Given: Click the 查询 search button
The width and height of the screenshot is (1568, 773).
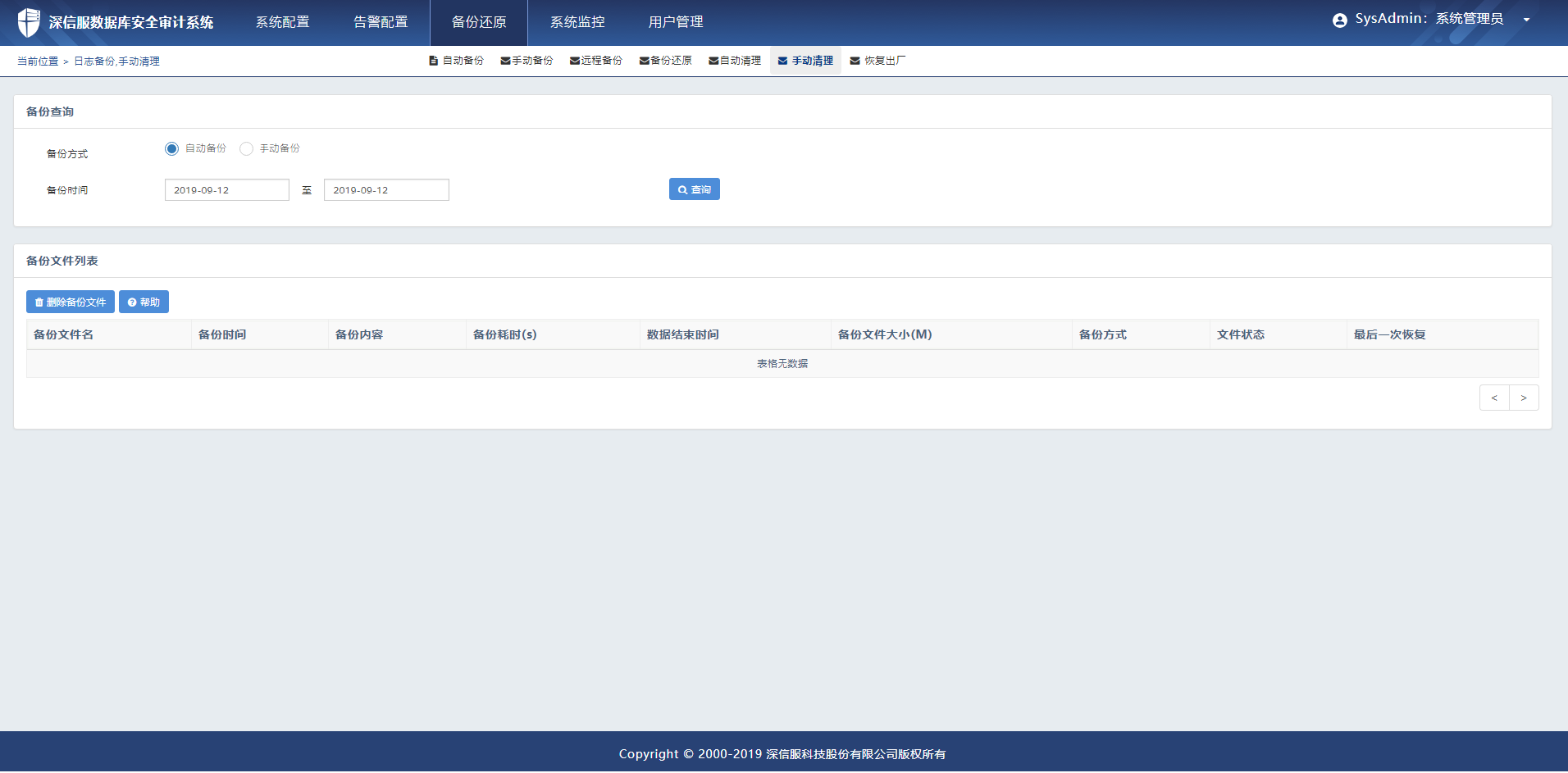Looking at the screenshot, I should click(694, 189).
